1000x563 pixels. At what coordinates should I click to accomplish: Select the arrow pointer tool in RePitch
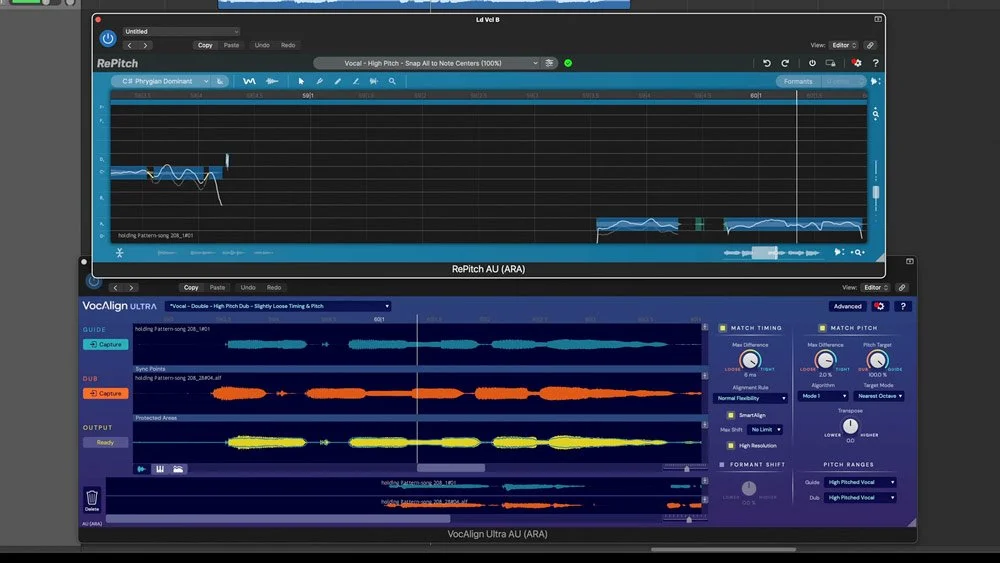coord(301,82)
